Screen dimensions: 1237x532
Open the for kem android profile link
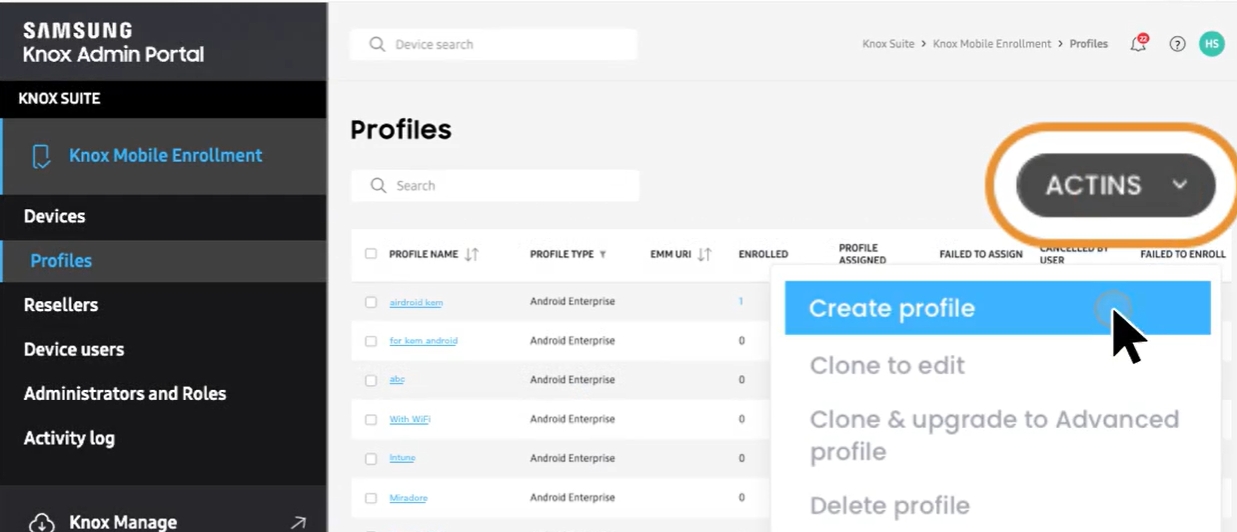coord(423,341)
